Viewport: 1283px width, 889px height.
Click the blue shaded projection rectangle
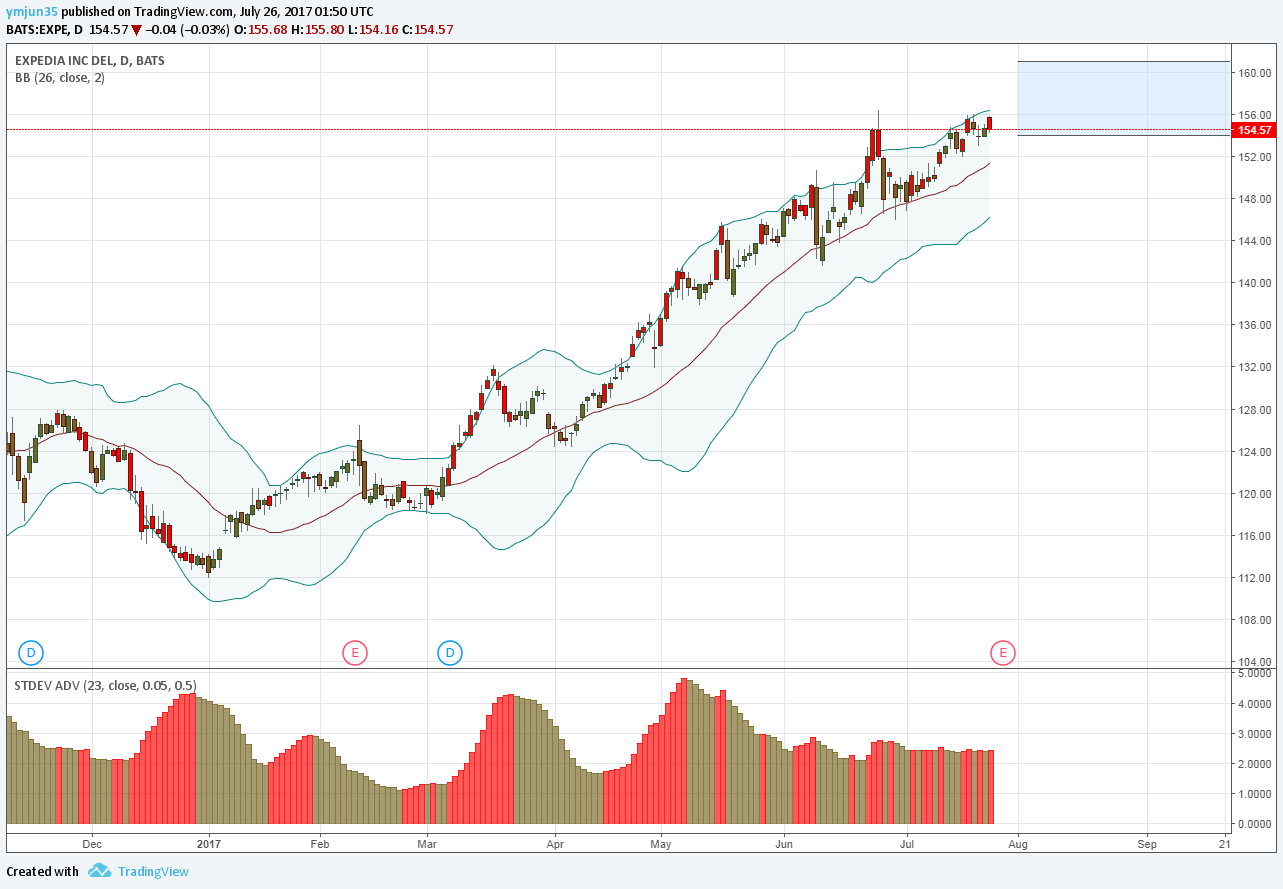pos(1123,98)
